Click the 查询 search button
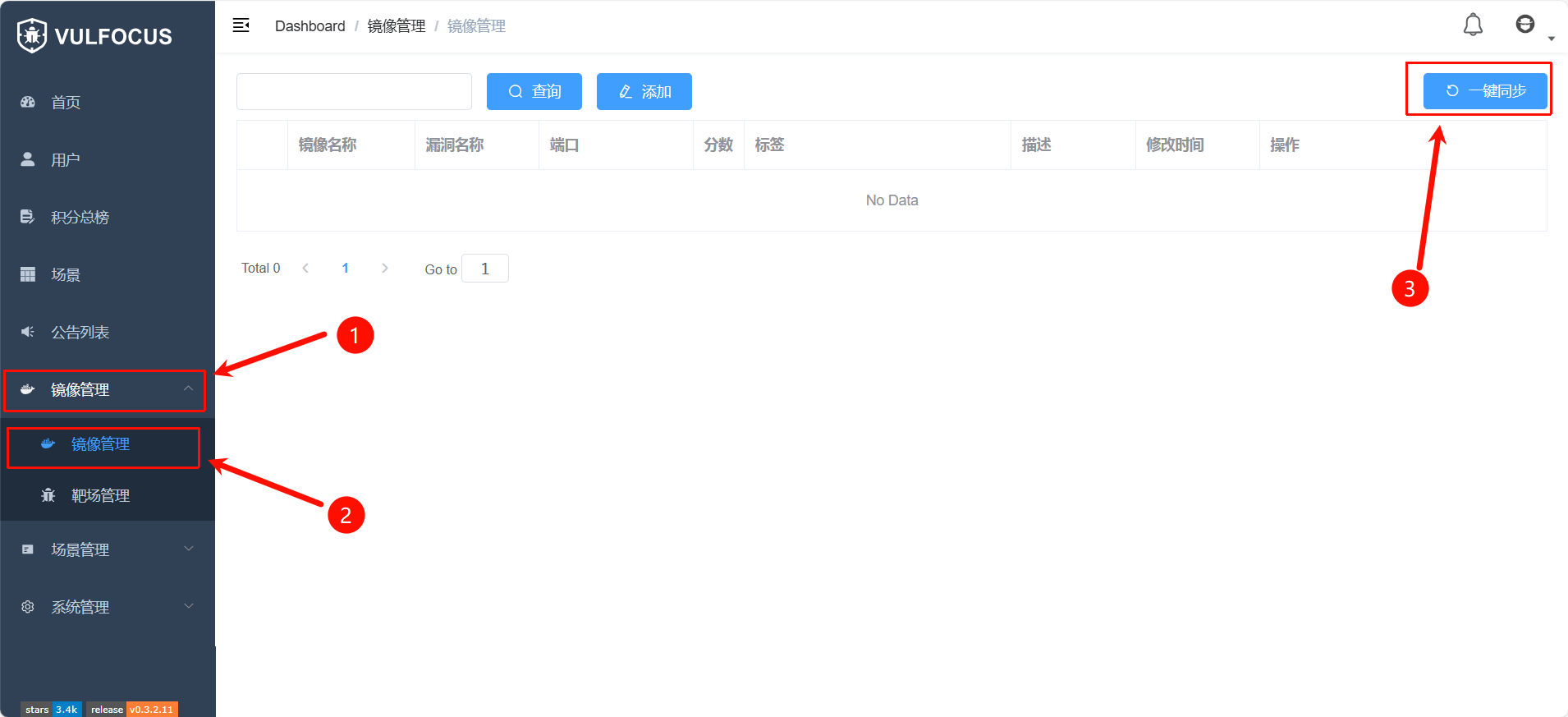This screenshot has width=1568, height=717. click(534, 91)
